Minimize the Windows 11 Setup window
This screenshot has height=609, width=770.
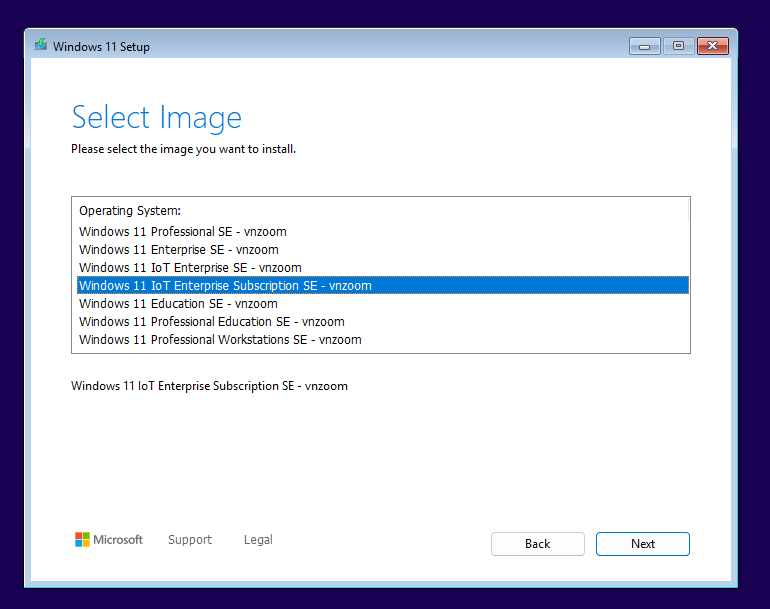click(x=644, y=46)
